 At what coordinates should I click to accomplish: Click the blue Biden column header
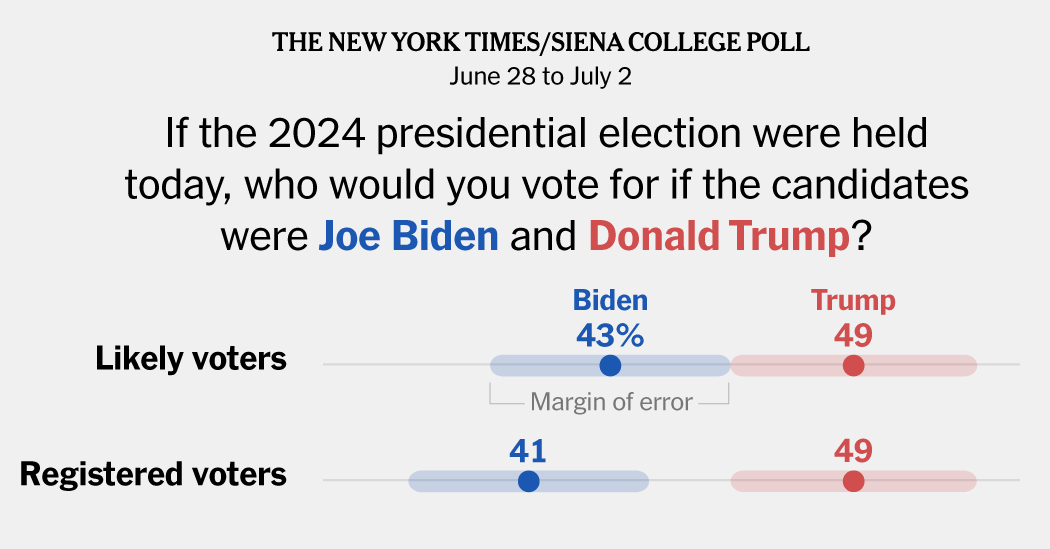pyautogui.click(x=610, y=301)
